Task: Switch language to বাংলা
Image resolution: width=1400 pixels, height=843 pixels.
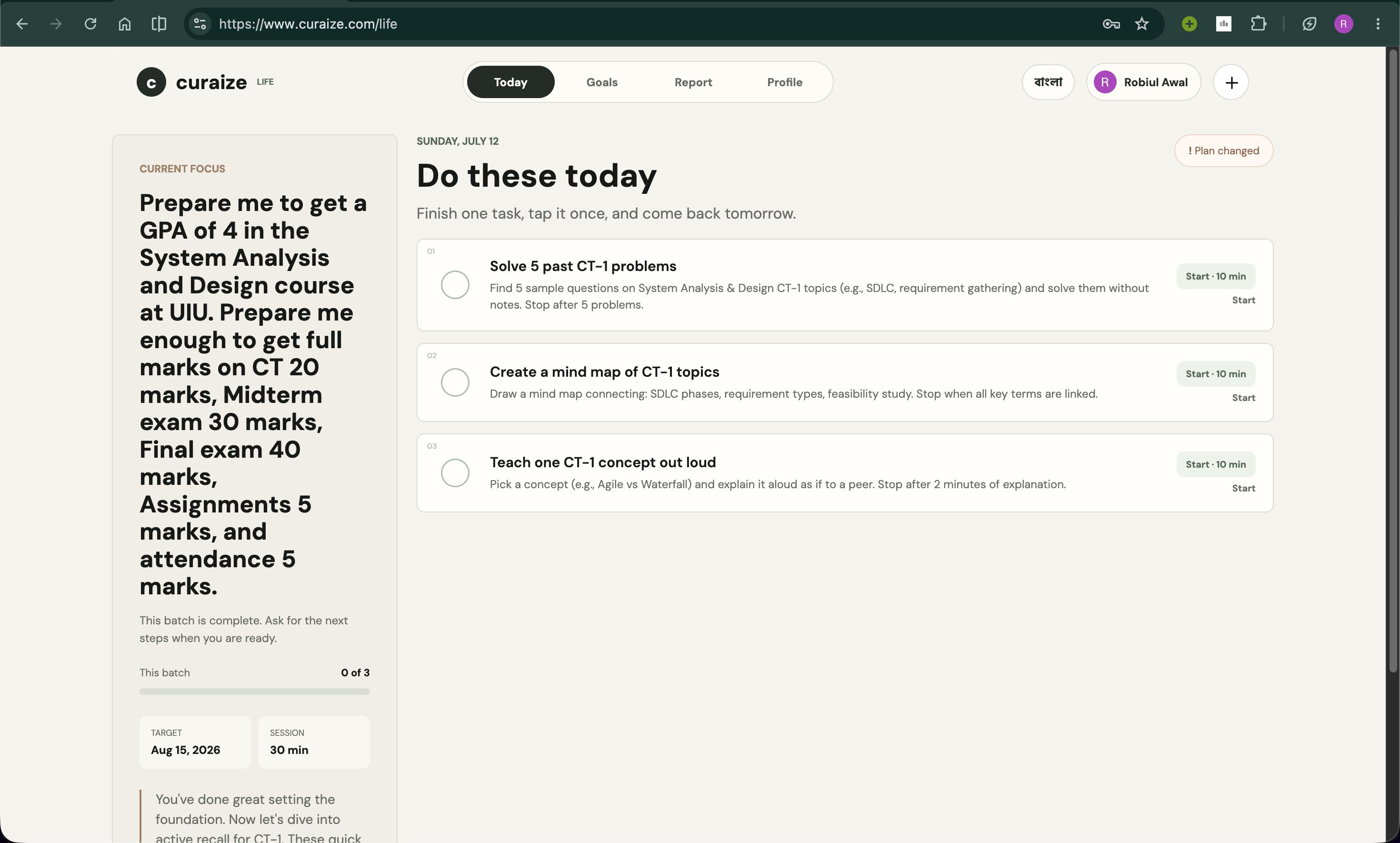Action: click(x=1048, y=82)
